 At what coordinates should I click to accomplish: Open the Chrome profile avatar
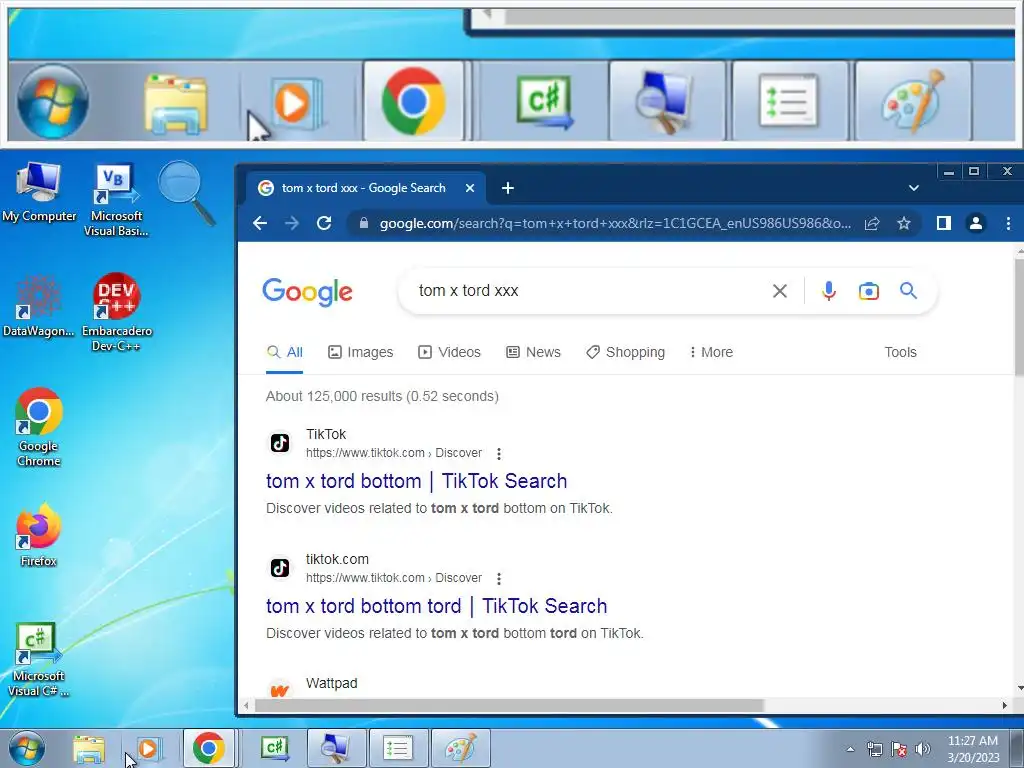pos(976,223)
